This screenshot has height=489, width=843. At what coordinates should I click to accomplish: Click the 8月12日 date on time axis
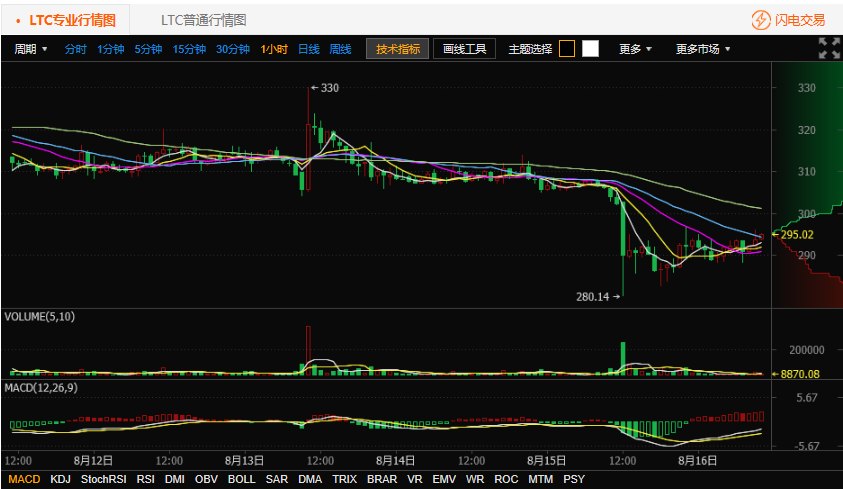point(93,461)
